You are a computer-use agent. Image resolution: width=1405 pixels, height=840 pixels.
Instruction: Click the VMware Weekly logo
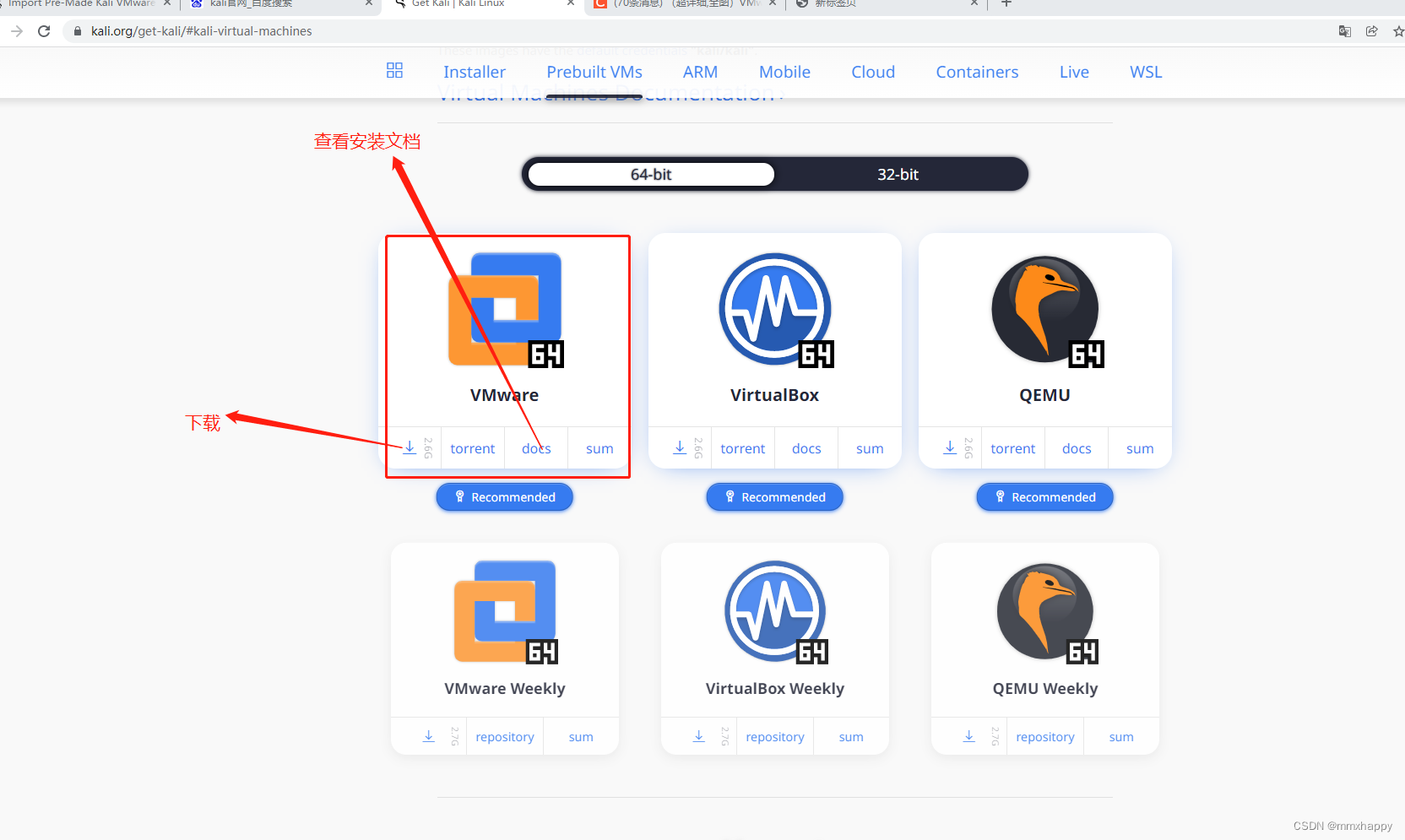tap(506, 612)
